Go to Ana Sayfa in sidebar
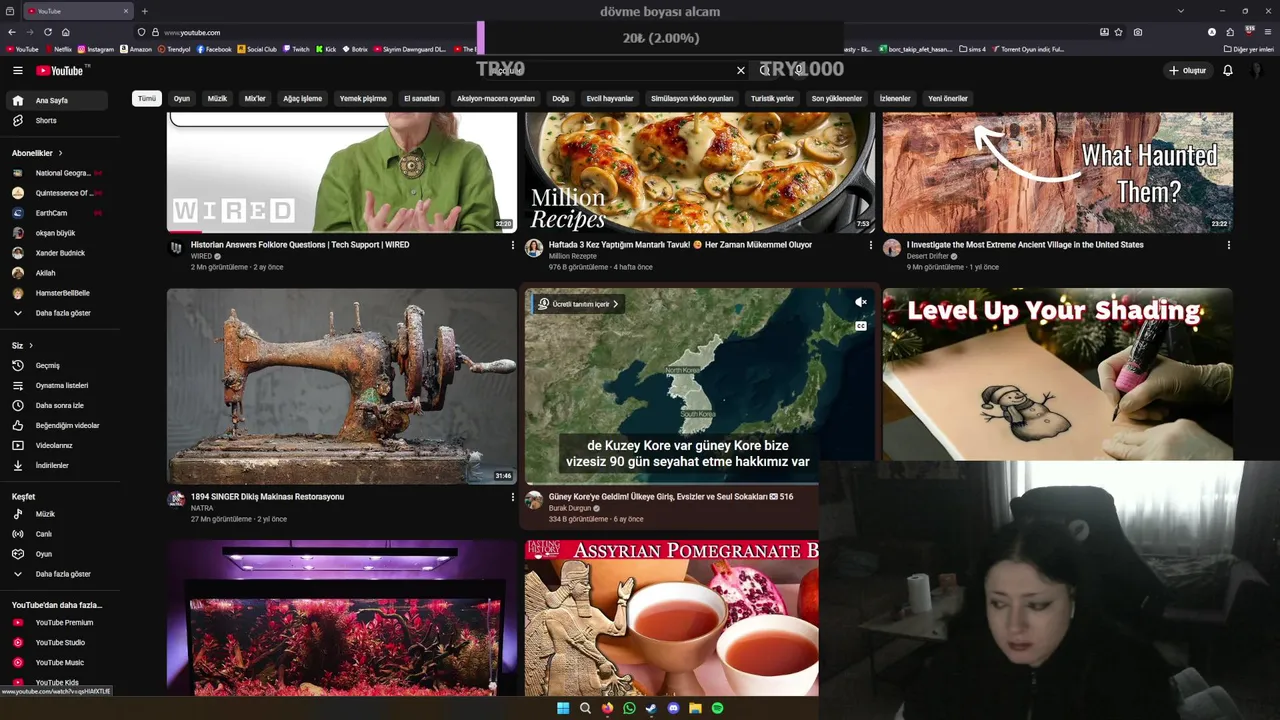 click(x=58, y=101)
